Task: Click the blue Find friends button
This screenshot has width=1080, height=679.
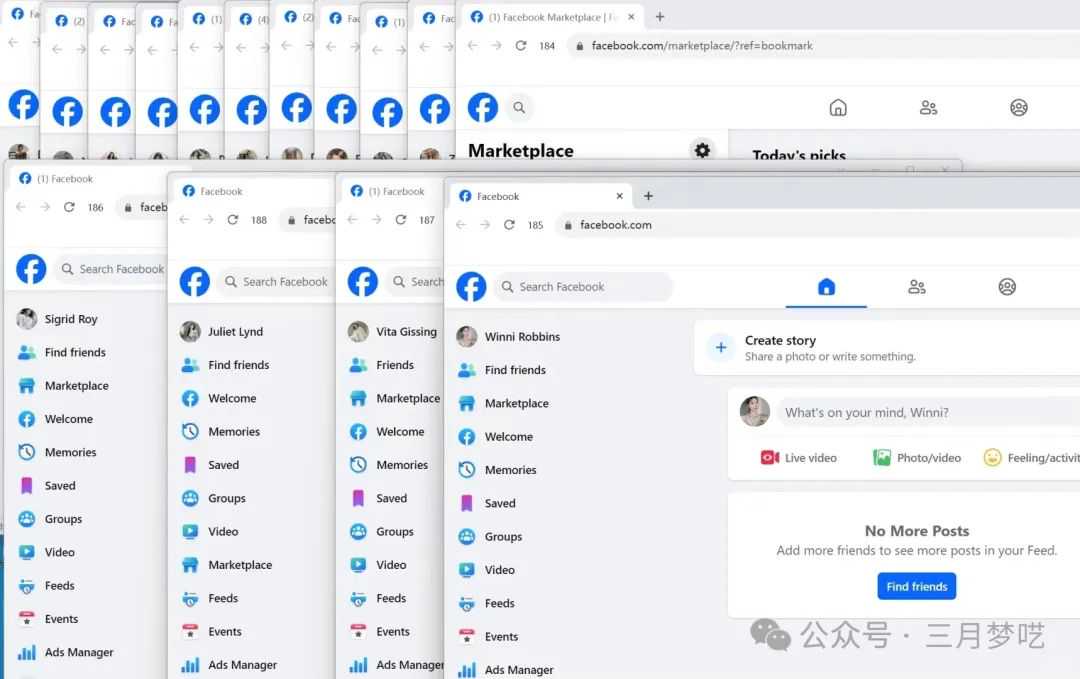Action: 917,587
